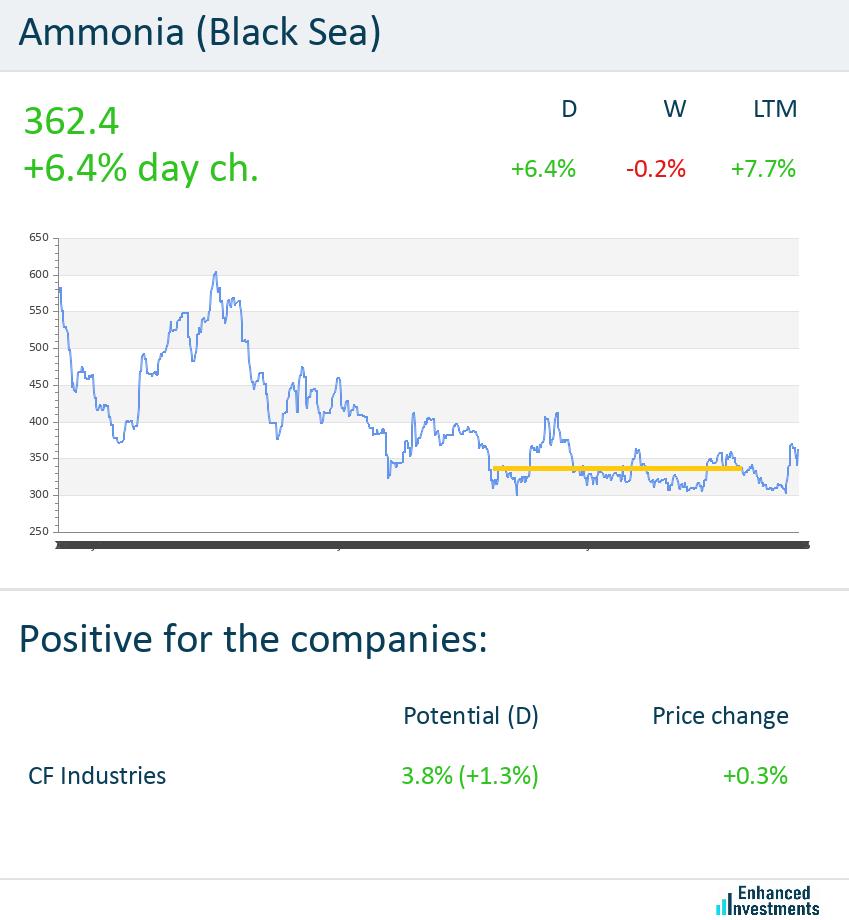Select the W period column header
The width and height of the screenshot is (849, 920).
click(675, 109)
